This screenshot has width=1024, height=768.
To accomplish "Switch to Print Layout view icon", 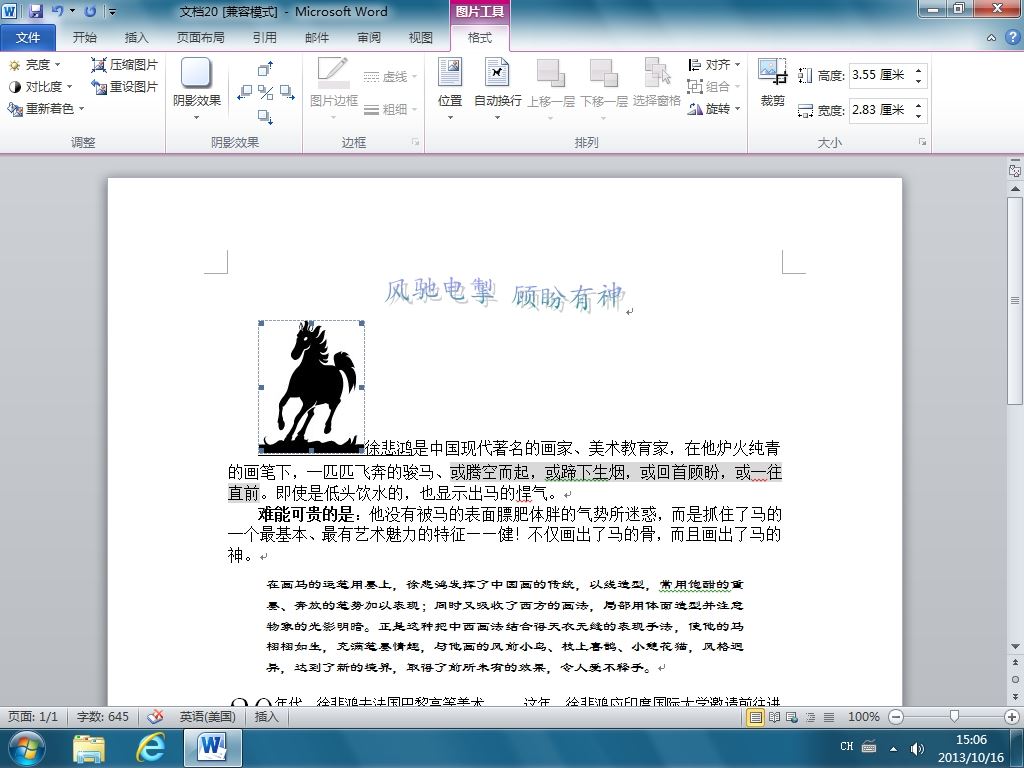I will pos(755,717).
